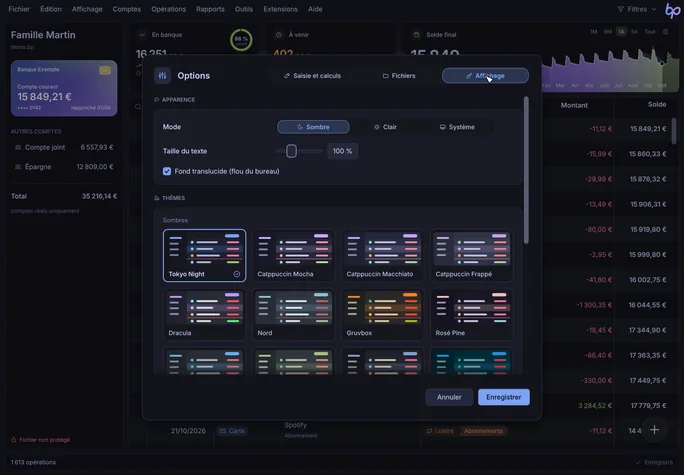Open the Rapports menu
The image size is (684, 475).
point(210,9)
